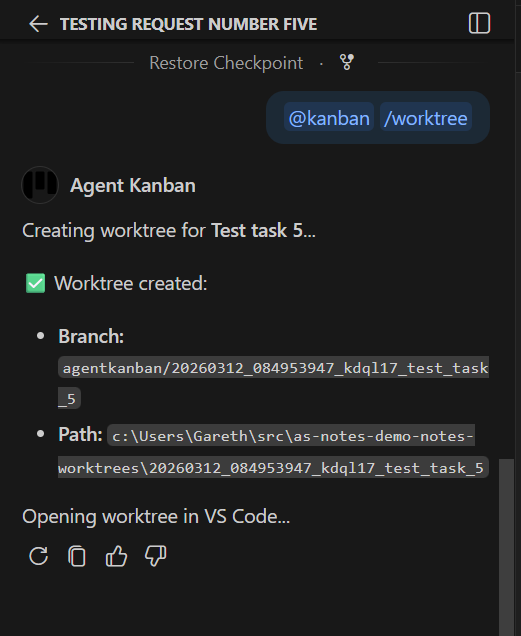Click the Branch: label
Screen dimensions: 521x636
coord(91,336)
